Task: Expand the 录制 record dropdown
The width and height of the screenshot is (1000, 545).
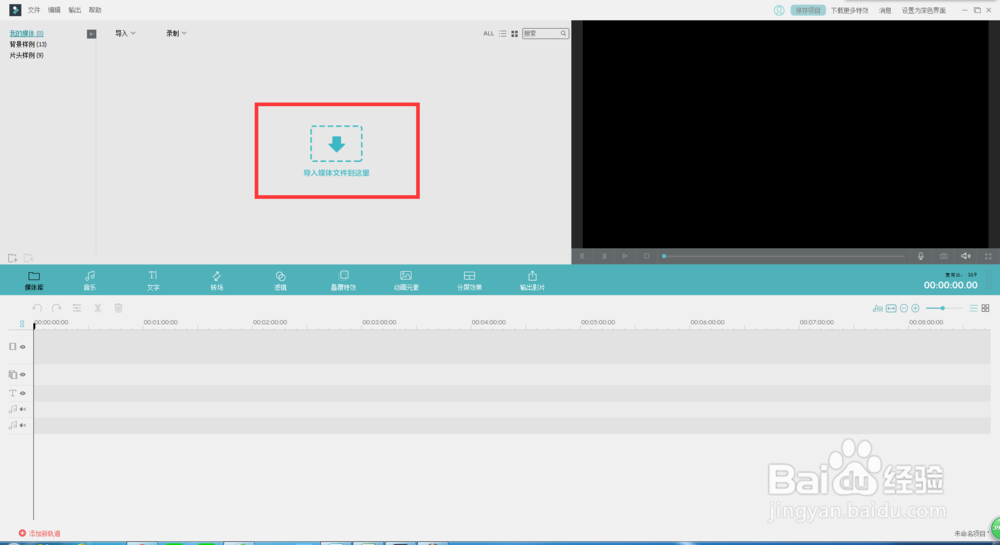Action: 176,33
